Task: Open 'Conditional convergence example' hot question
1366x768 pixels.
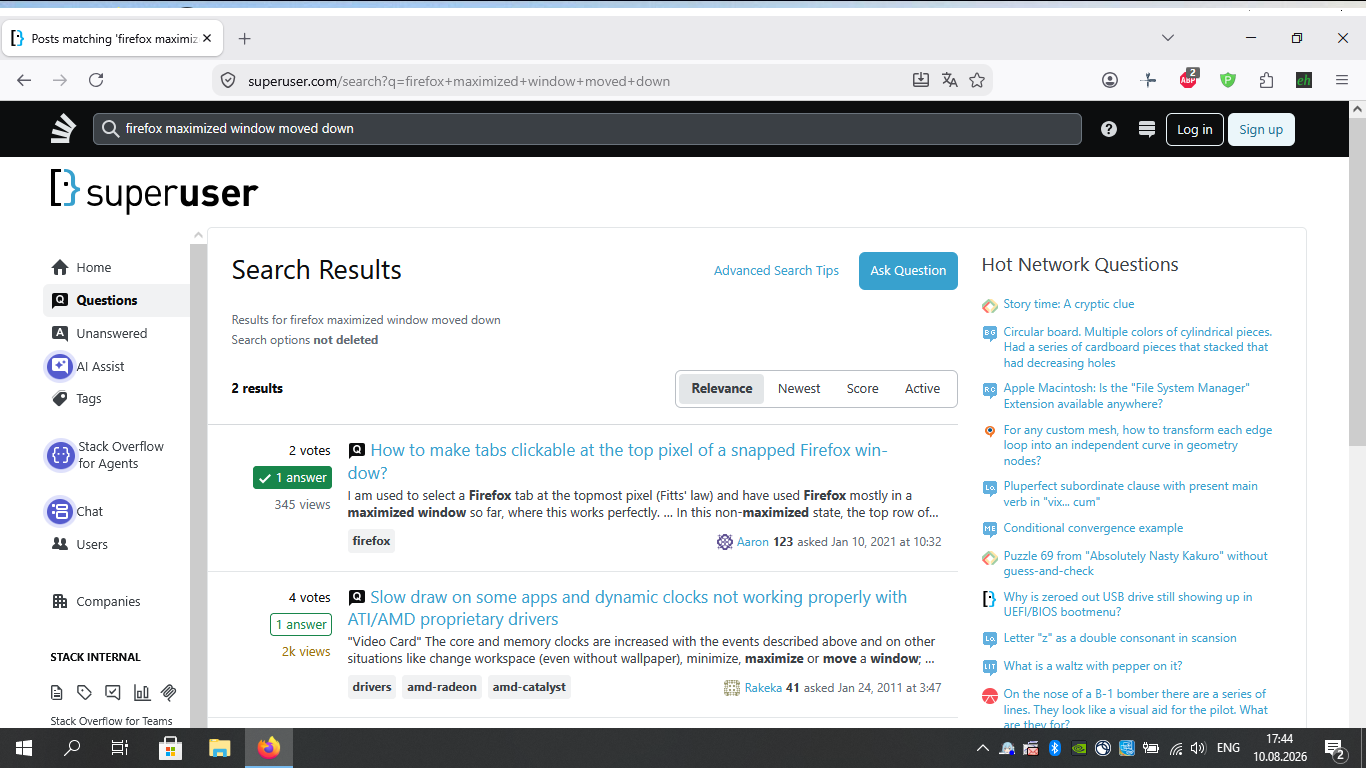Action: (1093, 528)
